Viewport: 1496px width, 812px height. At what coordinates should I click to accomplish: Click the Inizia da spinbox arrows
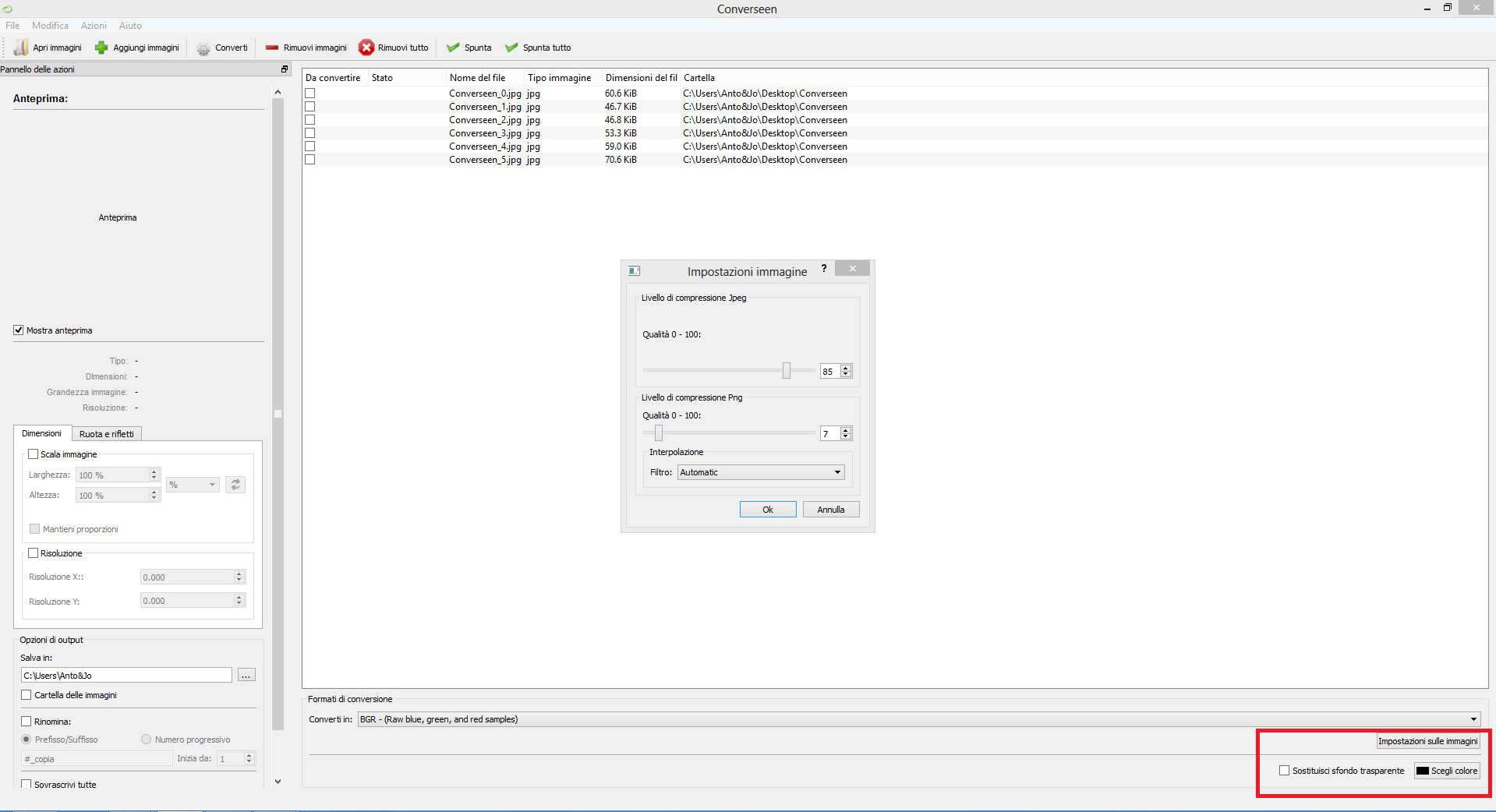(x=249, y=758)
